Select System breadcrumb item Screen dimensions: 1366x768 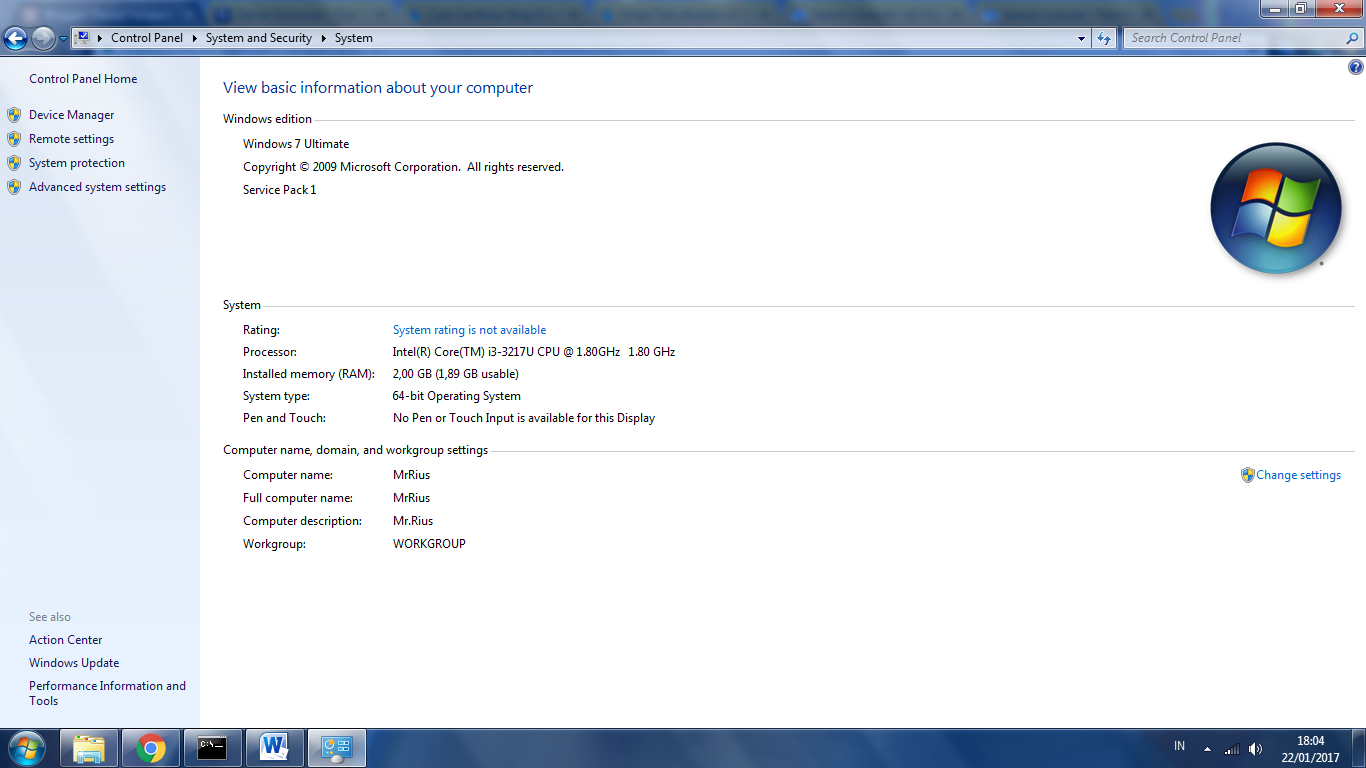354,38
